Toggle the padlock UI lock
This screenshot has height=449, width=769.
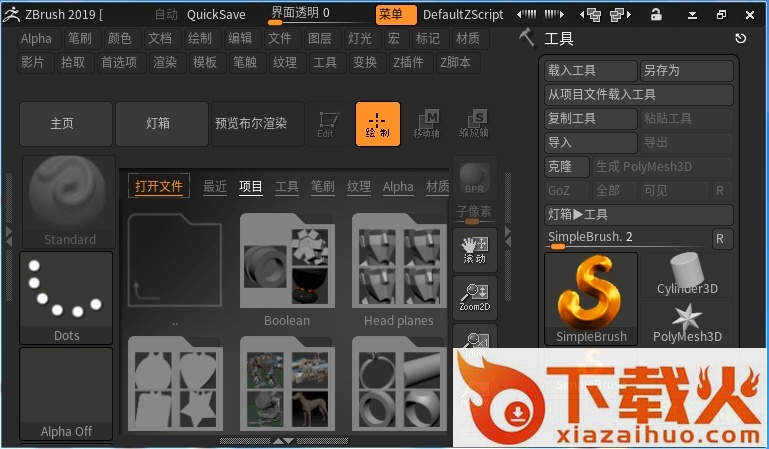(x=656, y=14)
